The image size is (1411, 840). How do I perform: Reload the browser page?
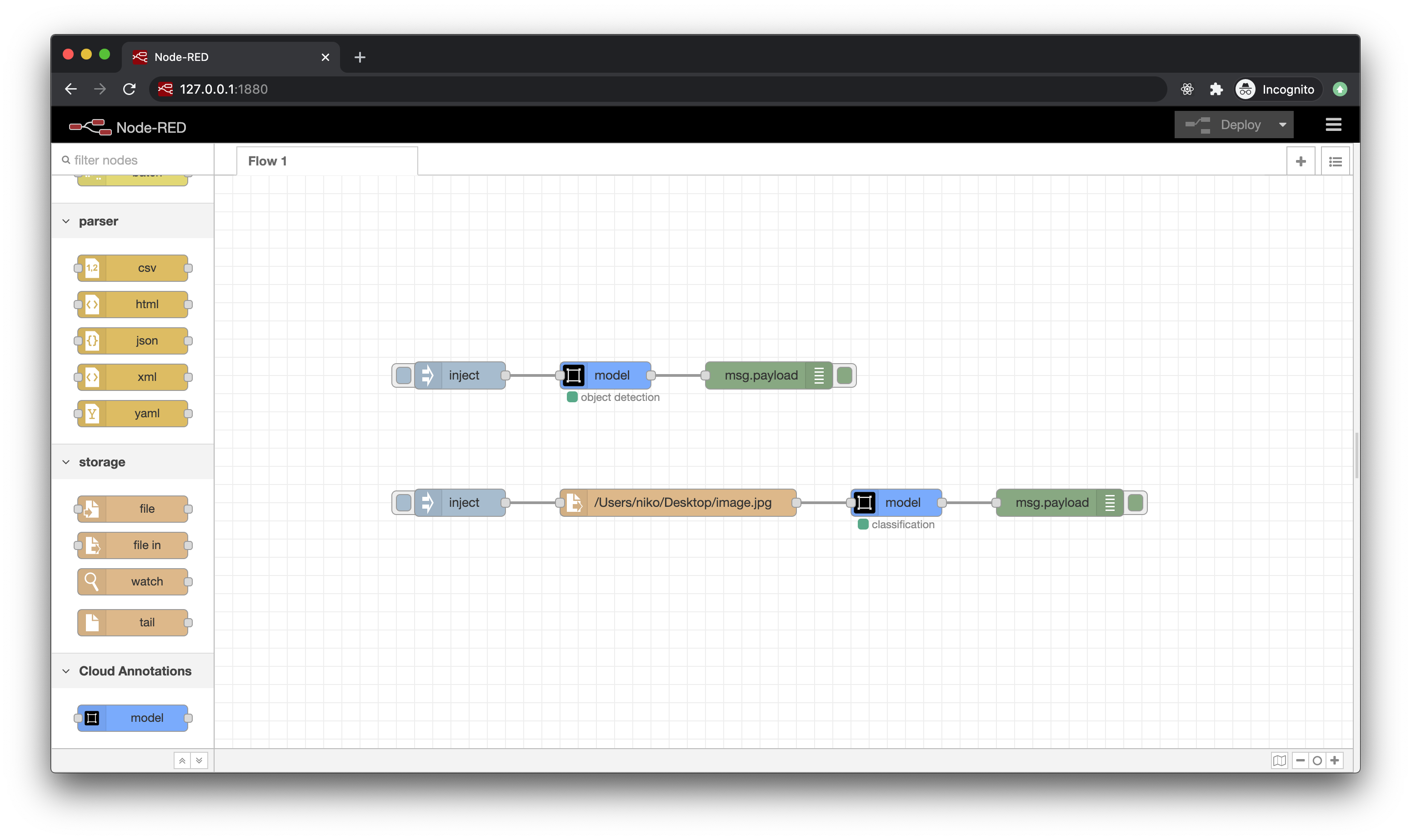click(129, 89)
